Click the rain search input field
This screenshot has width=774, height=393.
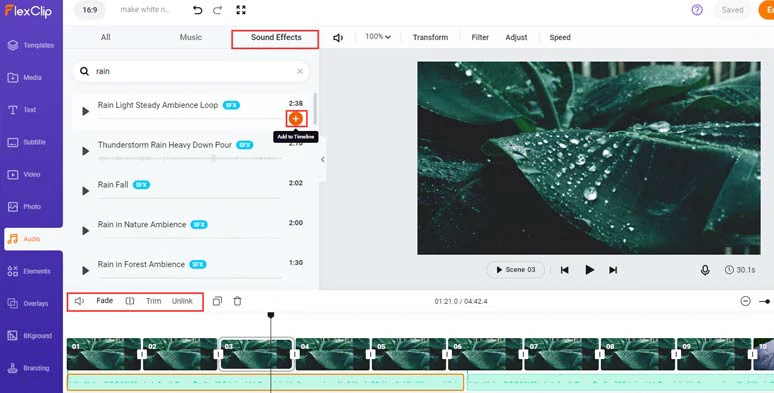click(191, 71)
